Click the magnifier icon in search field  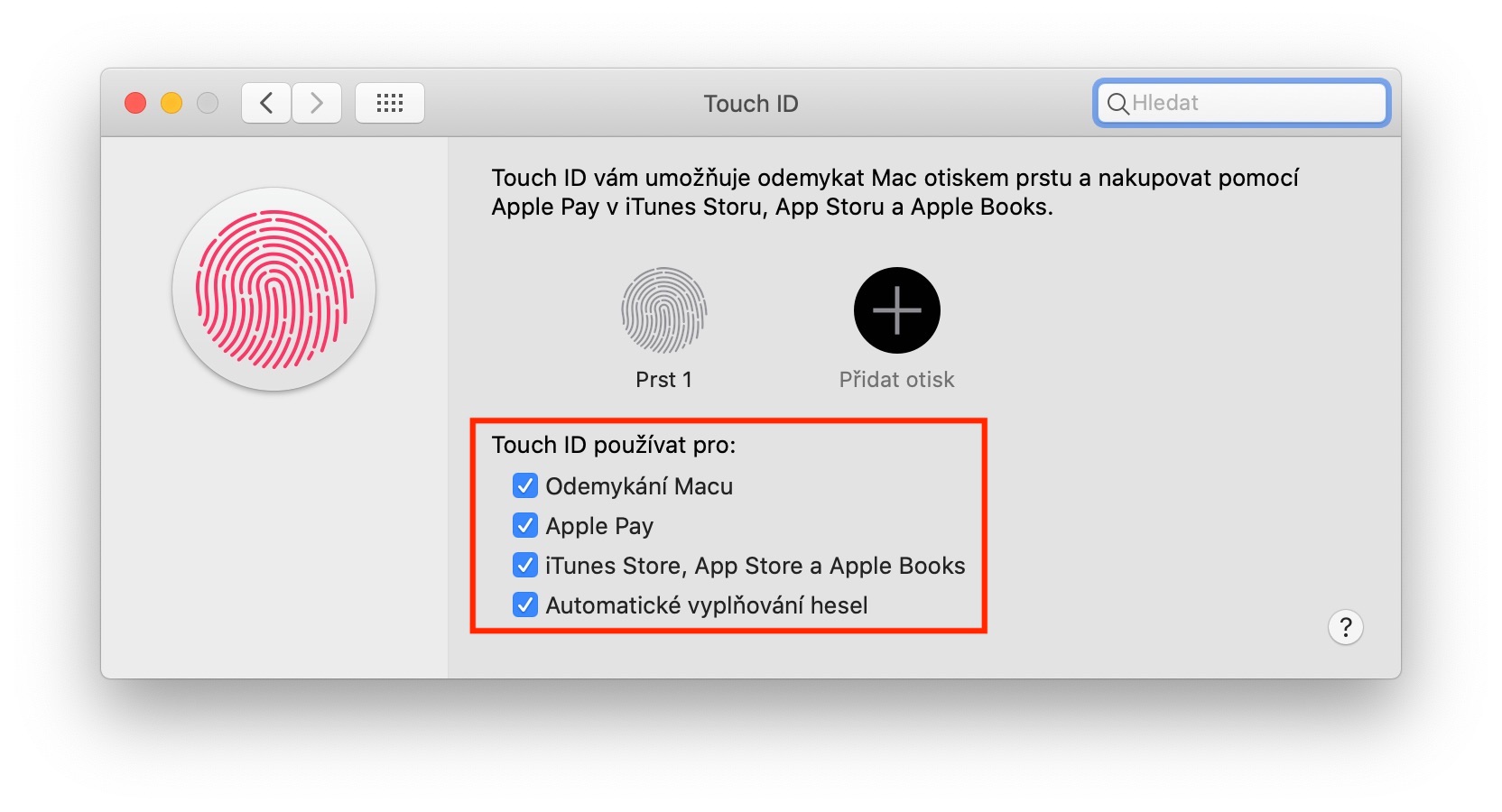[1117, 104]
